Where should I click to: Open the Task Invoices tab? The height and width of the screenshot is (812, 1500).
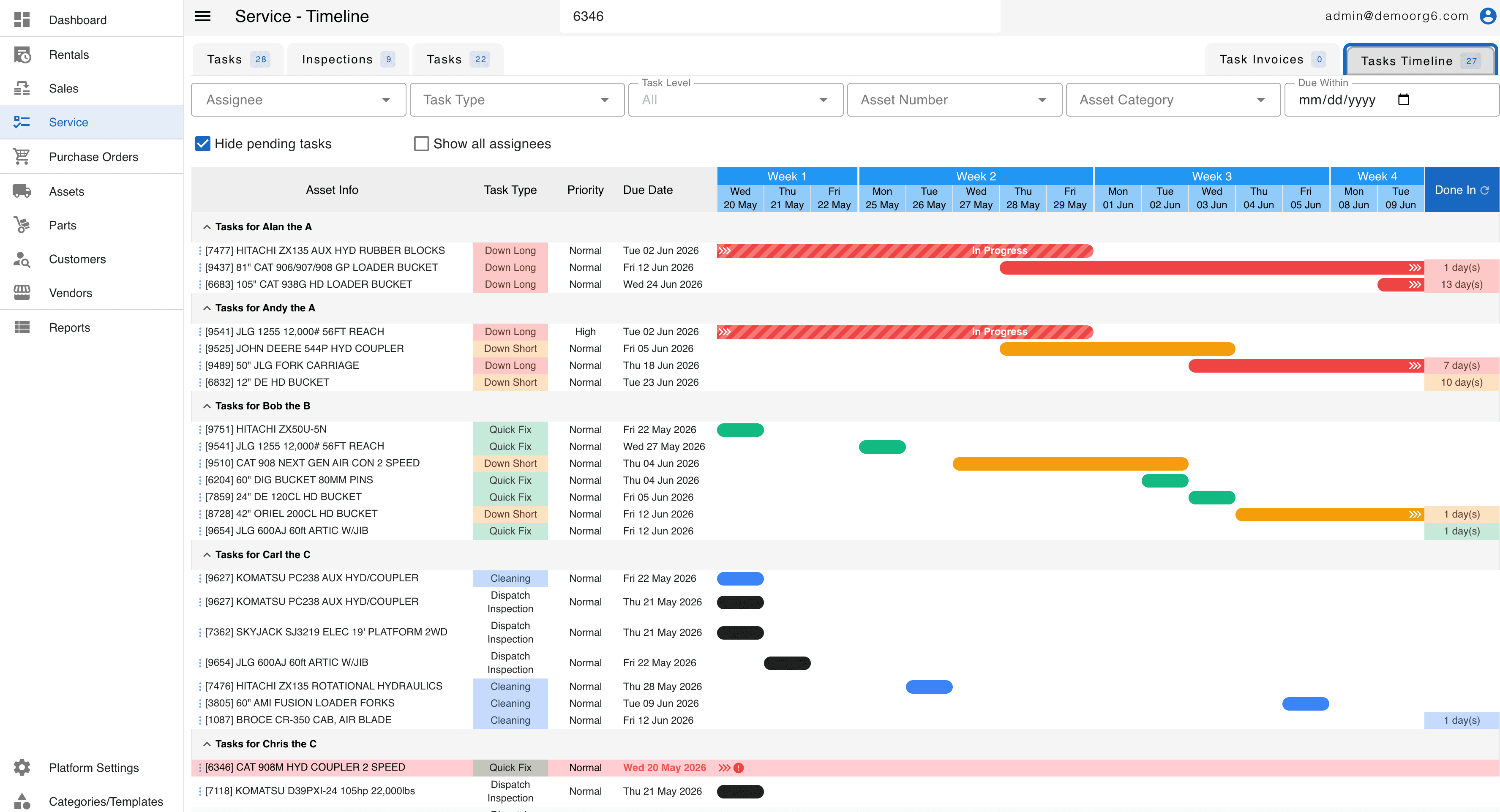1272,60
